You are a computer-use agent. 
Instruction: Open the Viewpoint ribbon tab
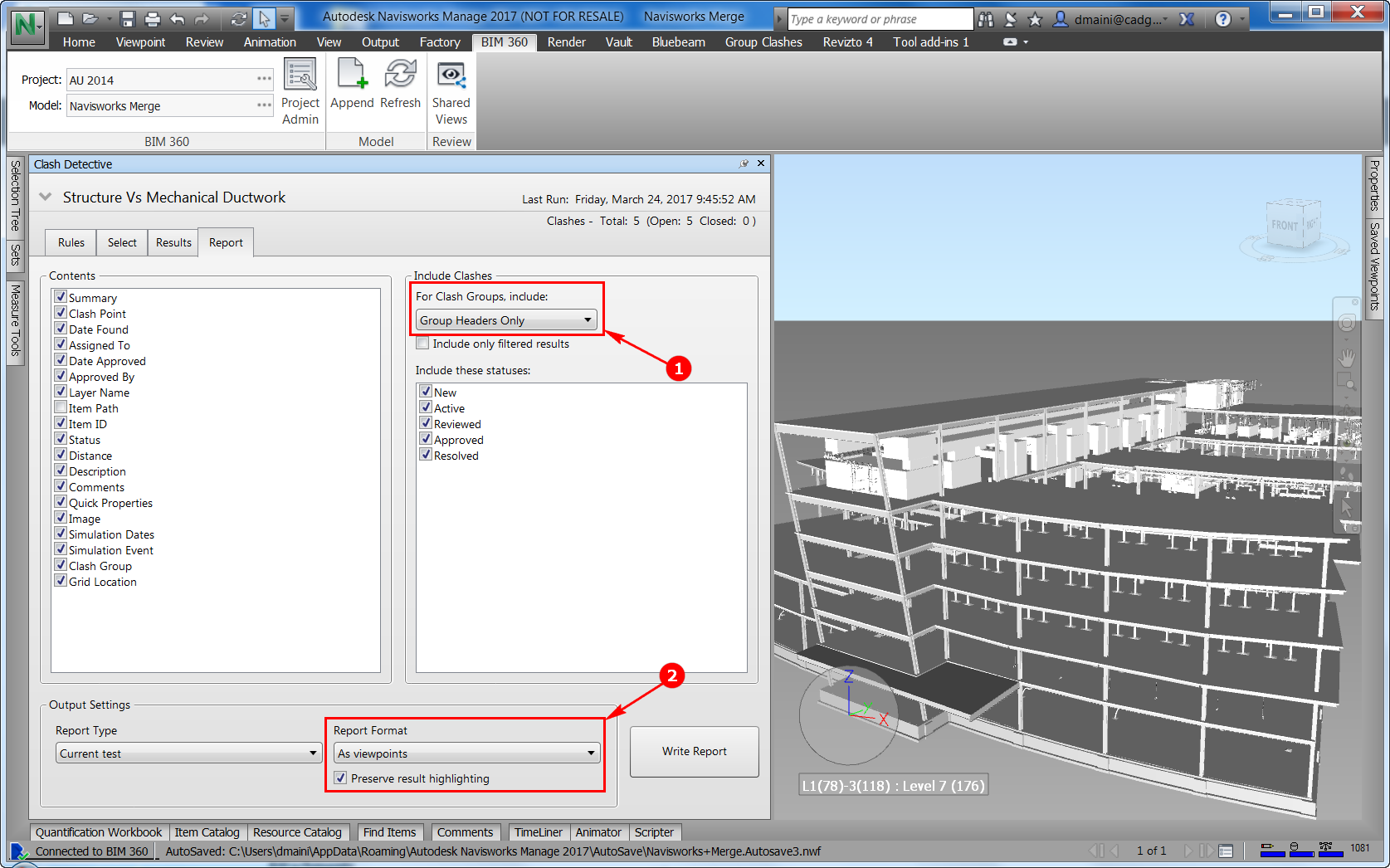pyautogui.click(x=140, y=42)
